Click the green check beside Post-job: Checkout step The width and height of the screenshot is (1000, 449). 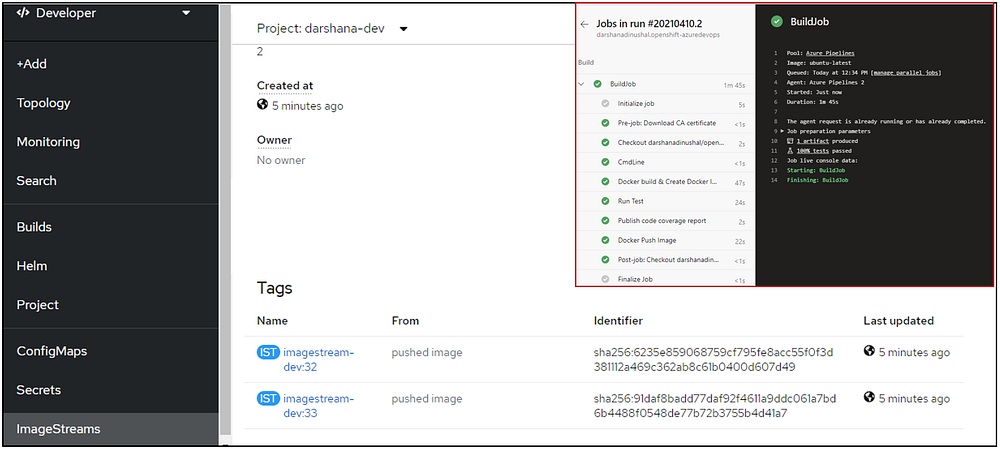pos(605,260)
